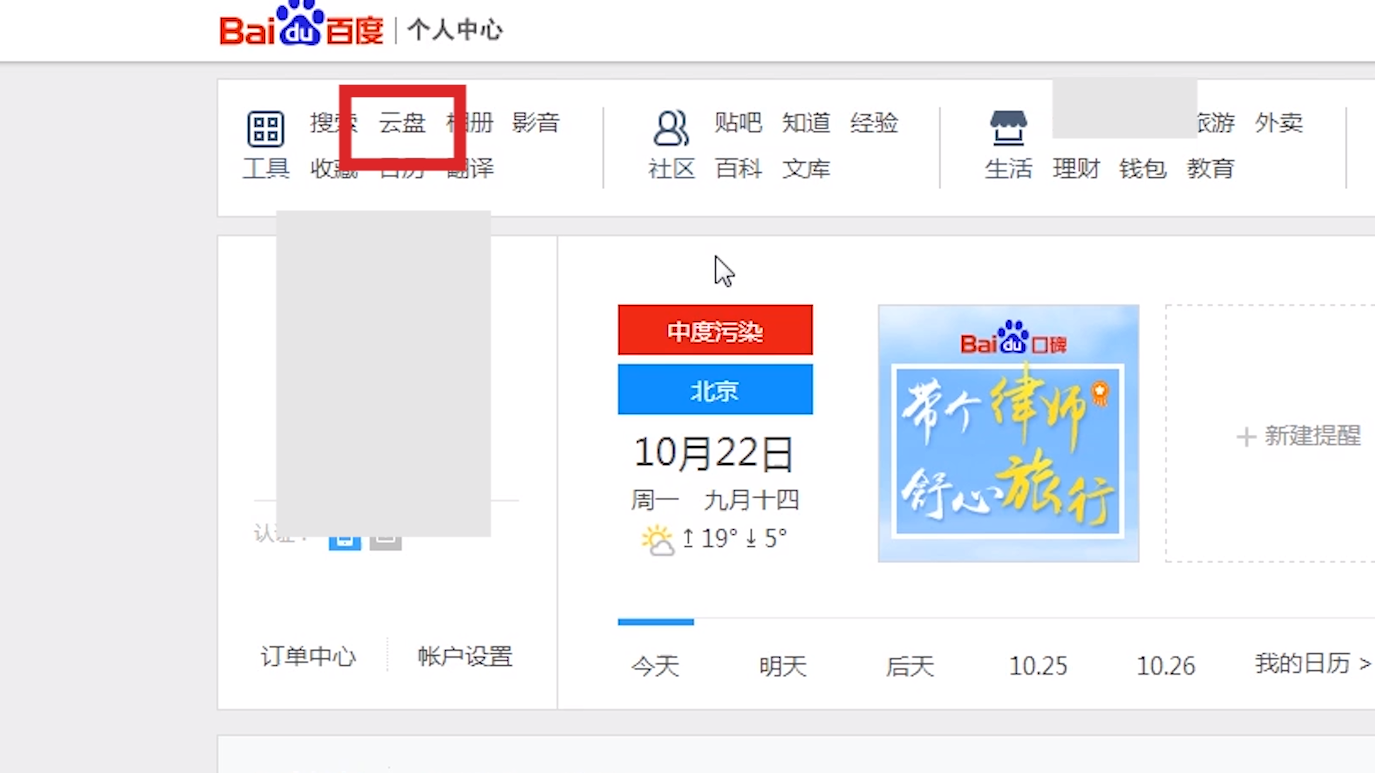Open the 社区 people icon

(671, 128)
